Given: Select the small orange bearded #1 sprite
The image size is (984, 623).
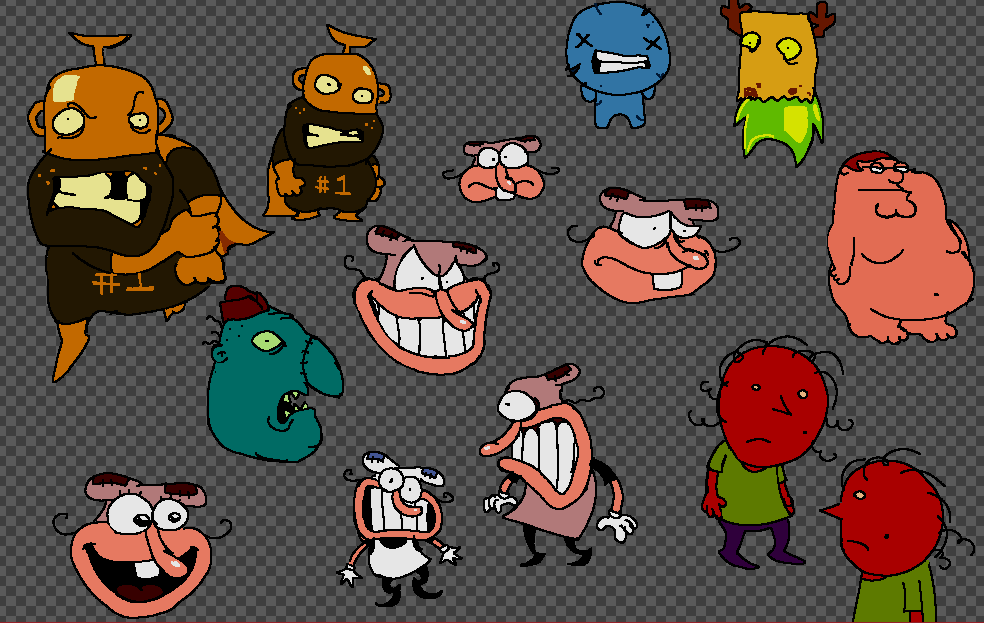Looking at the screenshot, I should (x=326, y=125).
